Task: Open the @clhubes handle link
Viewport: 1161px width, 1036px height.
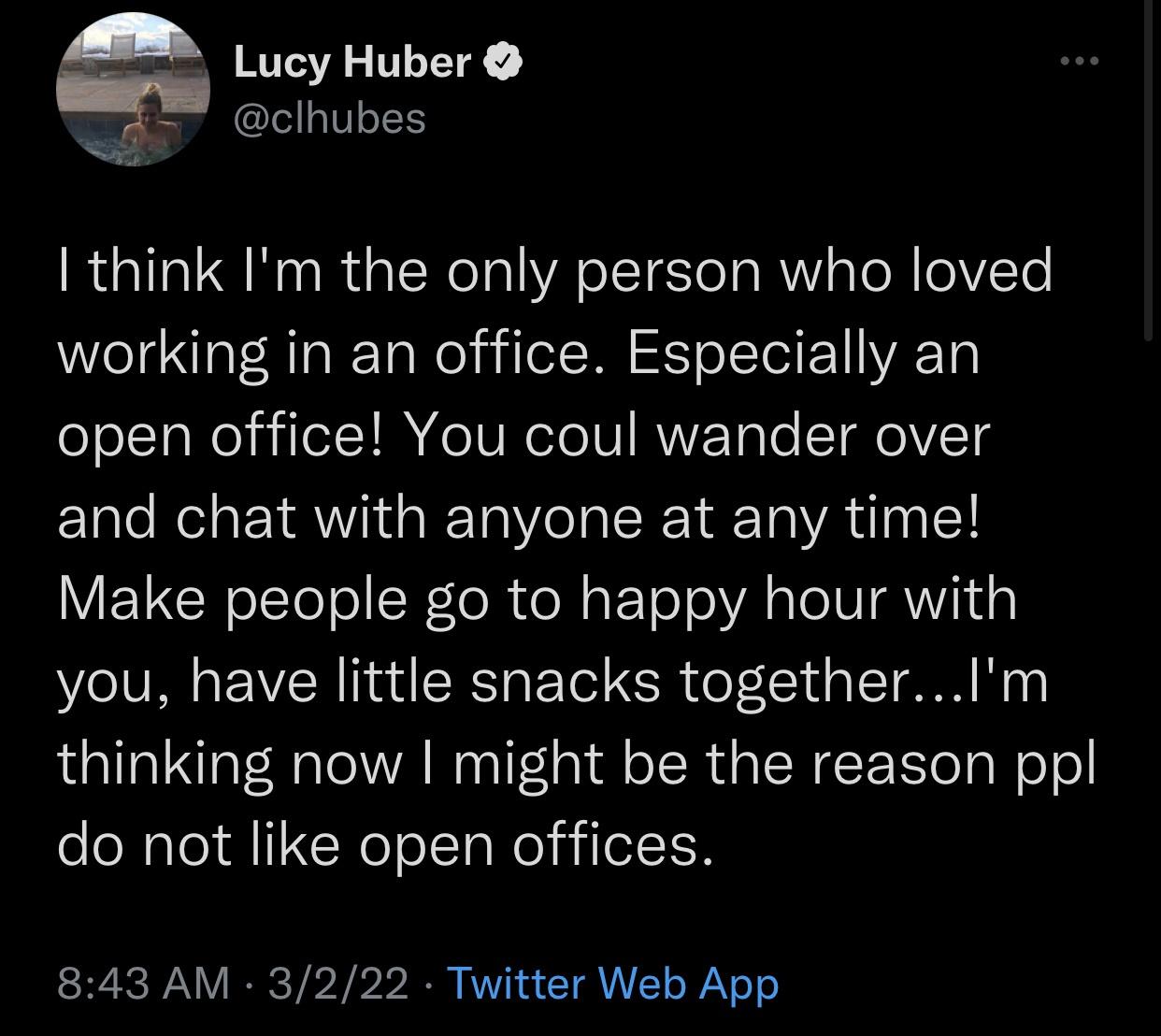Action: click(329, 118)
